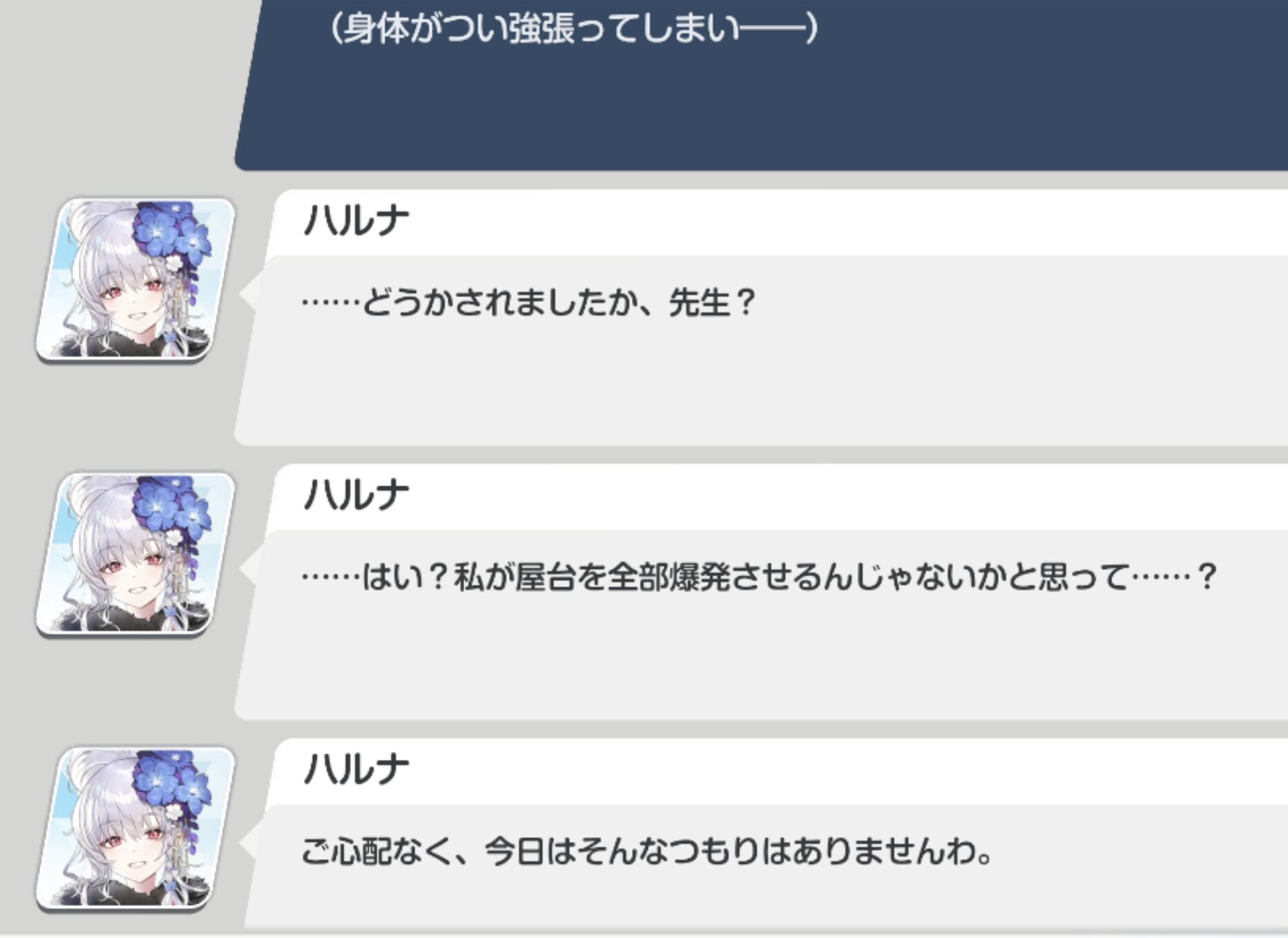Tap Haruna's portrait next to the 屋台 message
This screenshot has height=938, width=1288.
tap(135, 554)
